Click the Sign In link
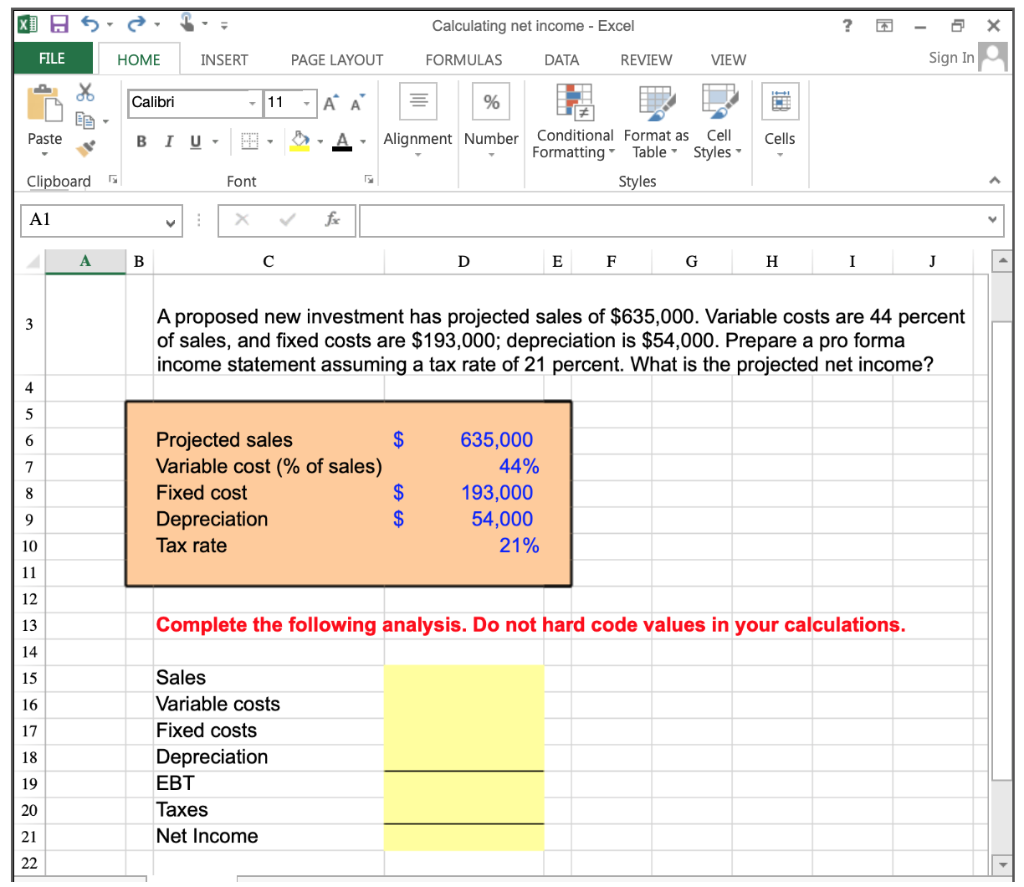Image resolution: width=1024 pixels, height=887 pixels. click(950, 58)
